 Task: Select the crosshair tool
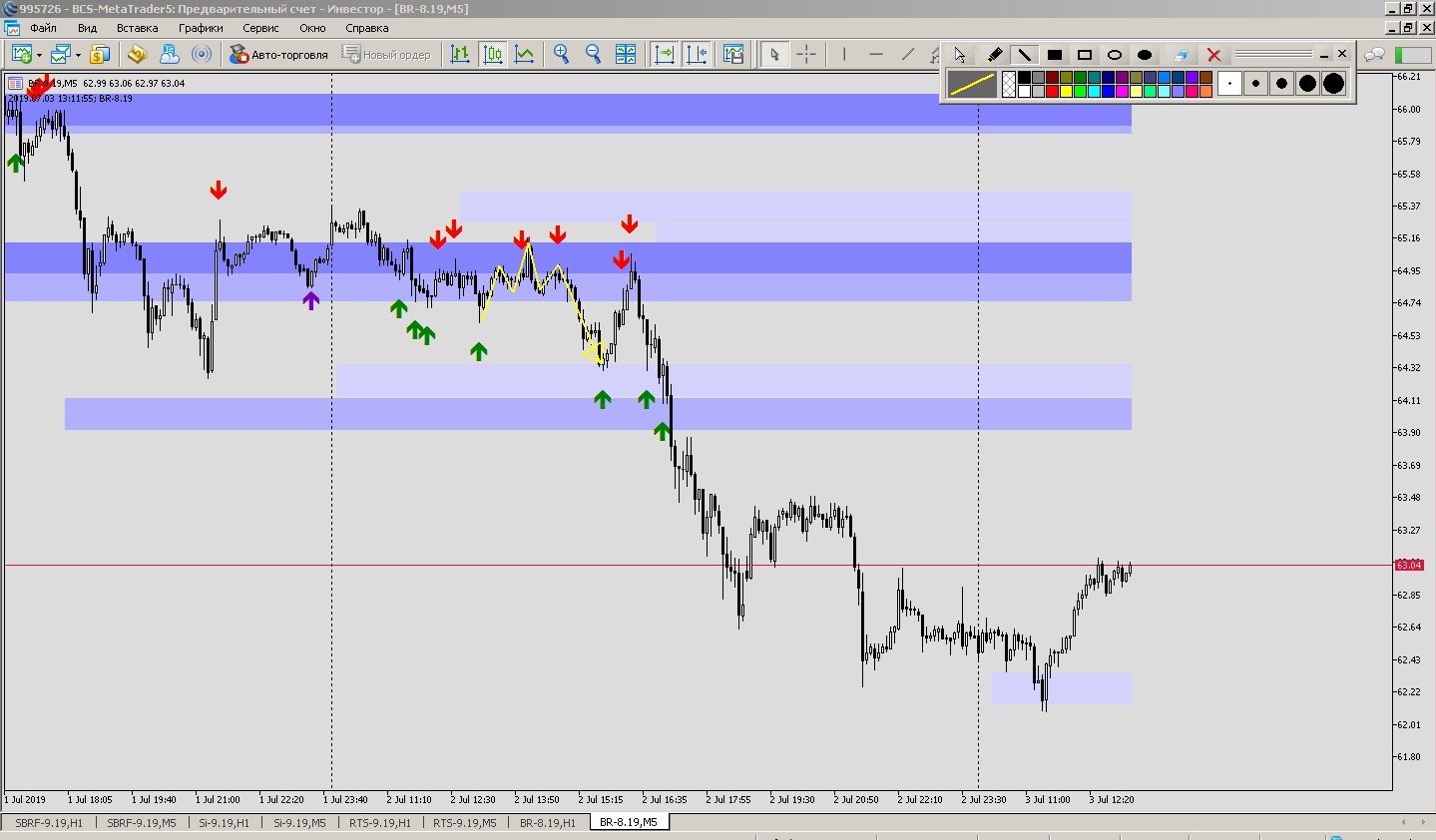tap(806, 54)
